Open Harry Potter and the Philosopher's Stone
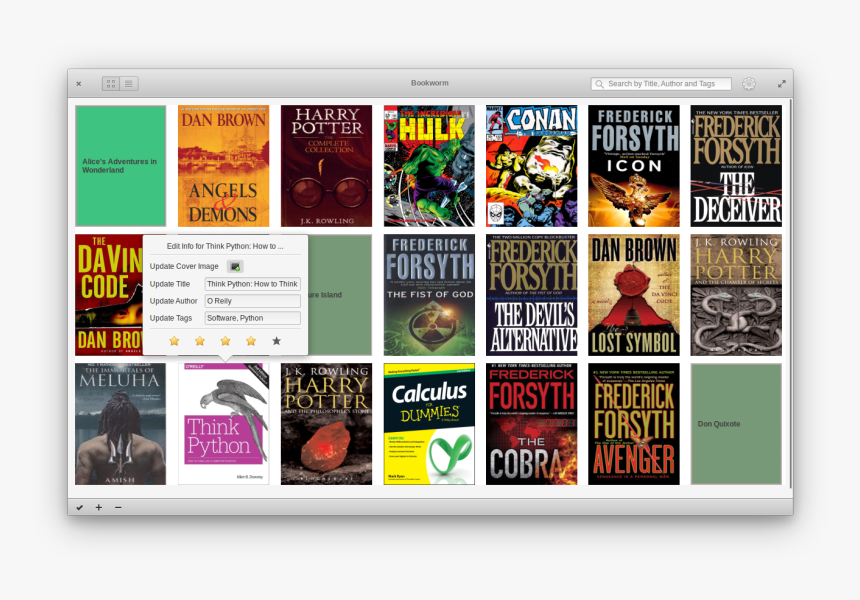 (x=326, y=424)
